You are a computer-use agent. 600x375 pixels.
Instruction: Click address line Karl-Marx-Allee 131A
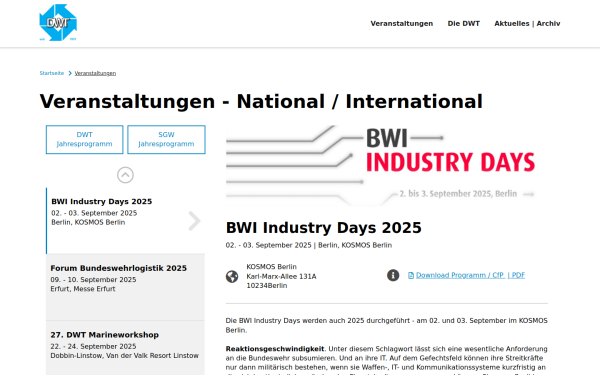(281, 276)
